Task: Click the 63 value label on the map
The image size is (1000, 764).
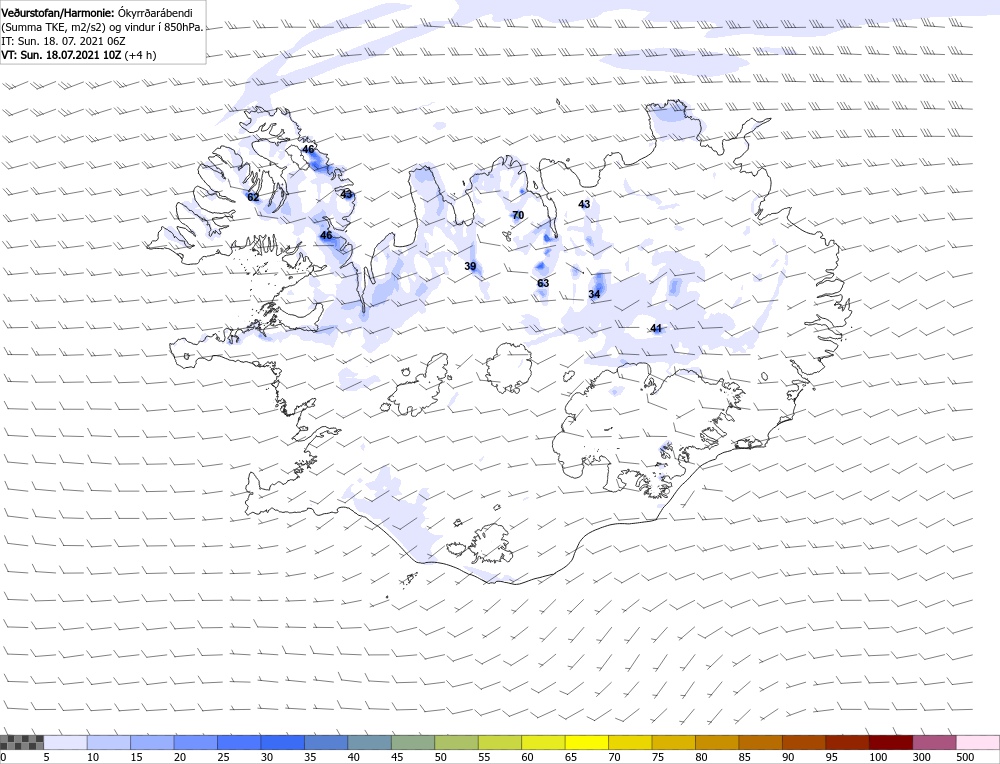Action: pos(543,283)
